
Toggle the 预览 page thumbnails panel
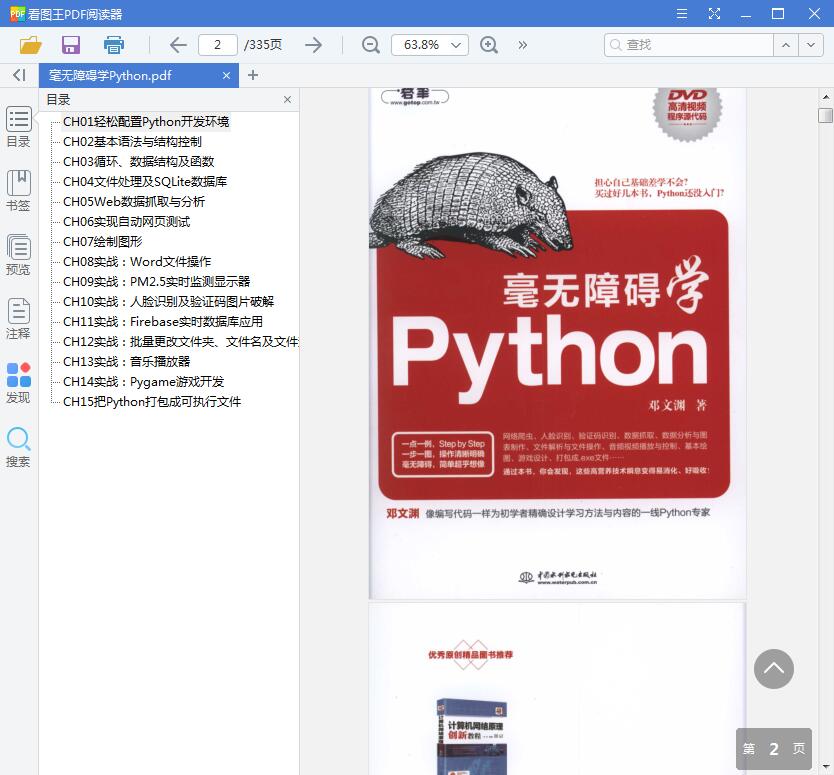18,253
